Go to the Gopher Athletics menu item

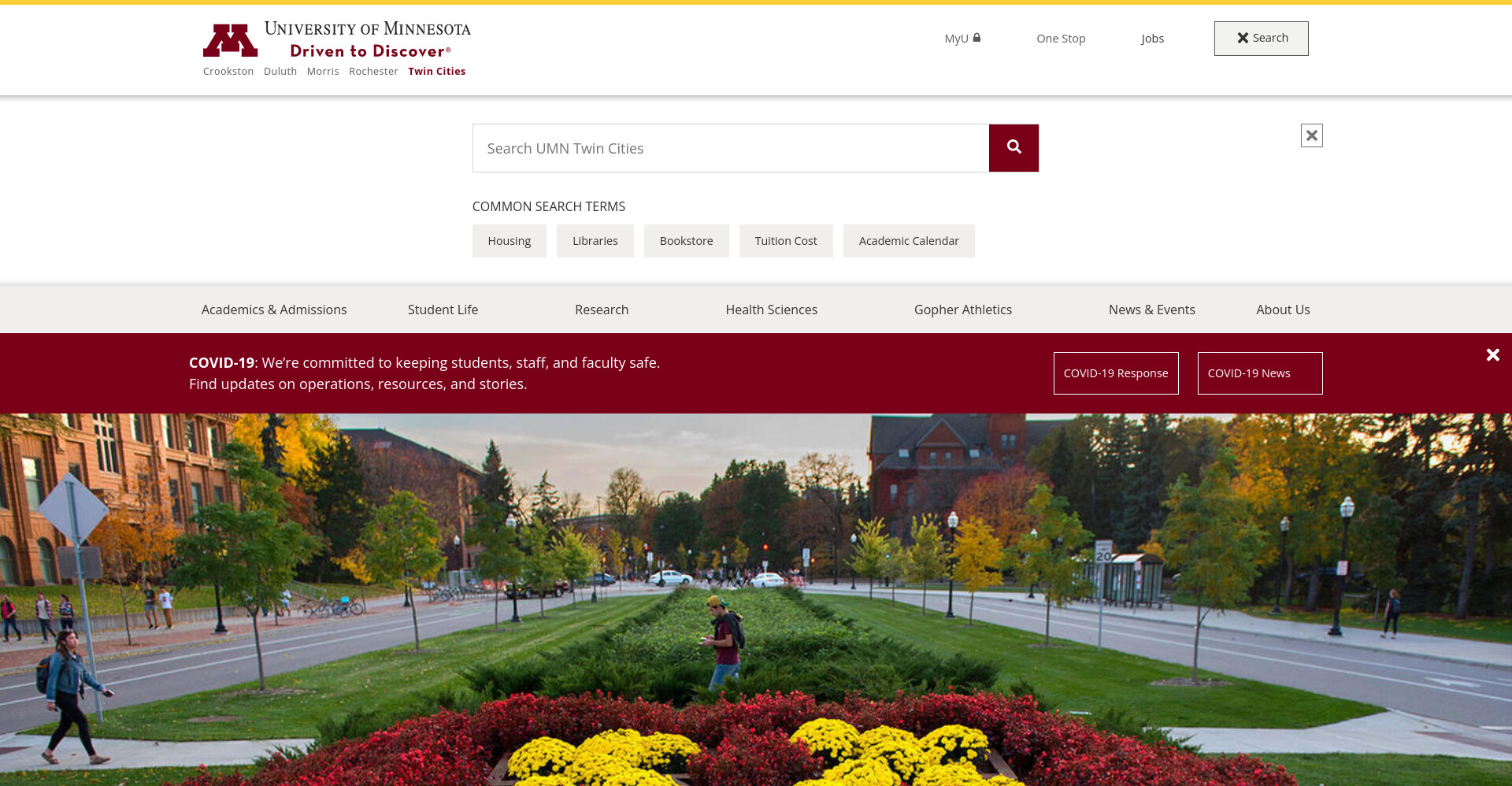coord(963,310)
